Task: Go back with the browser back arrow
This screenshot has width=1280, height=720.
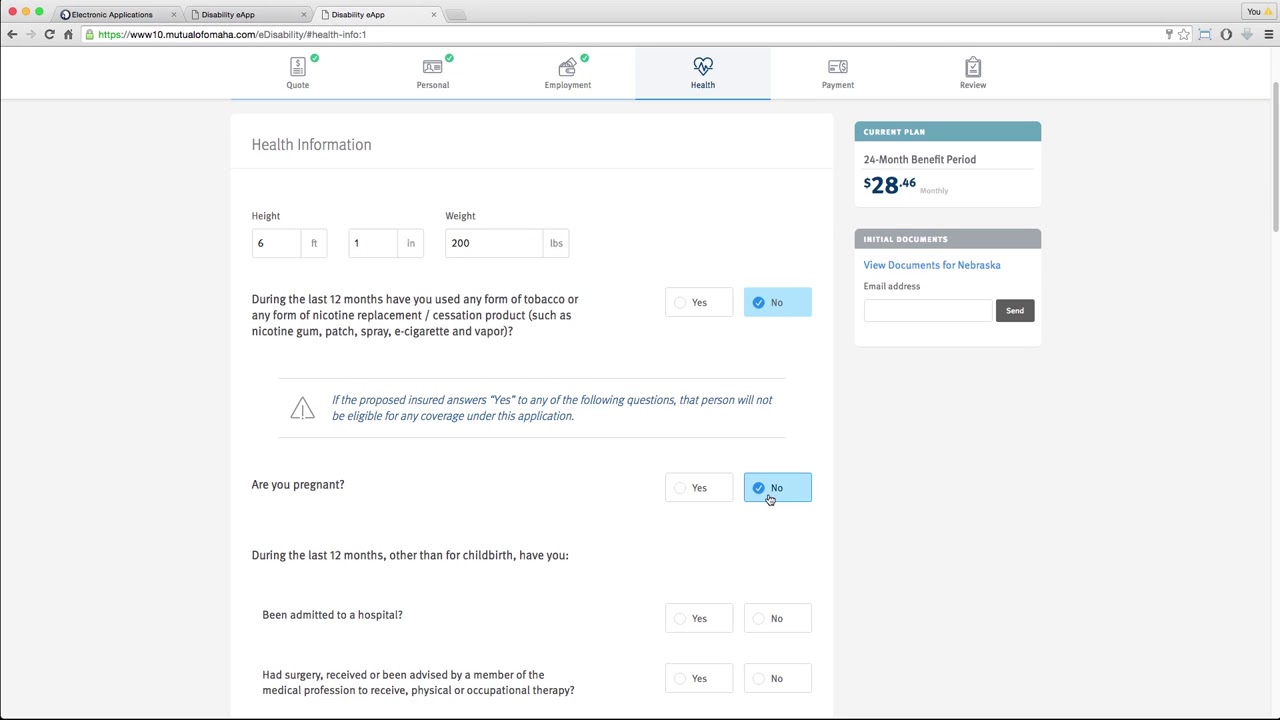Action: pyautogui.click(x=12, y=34)
